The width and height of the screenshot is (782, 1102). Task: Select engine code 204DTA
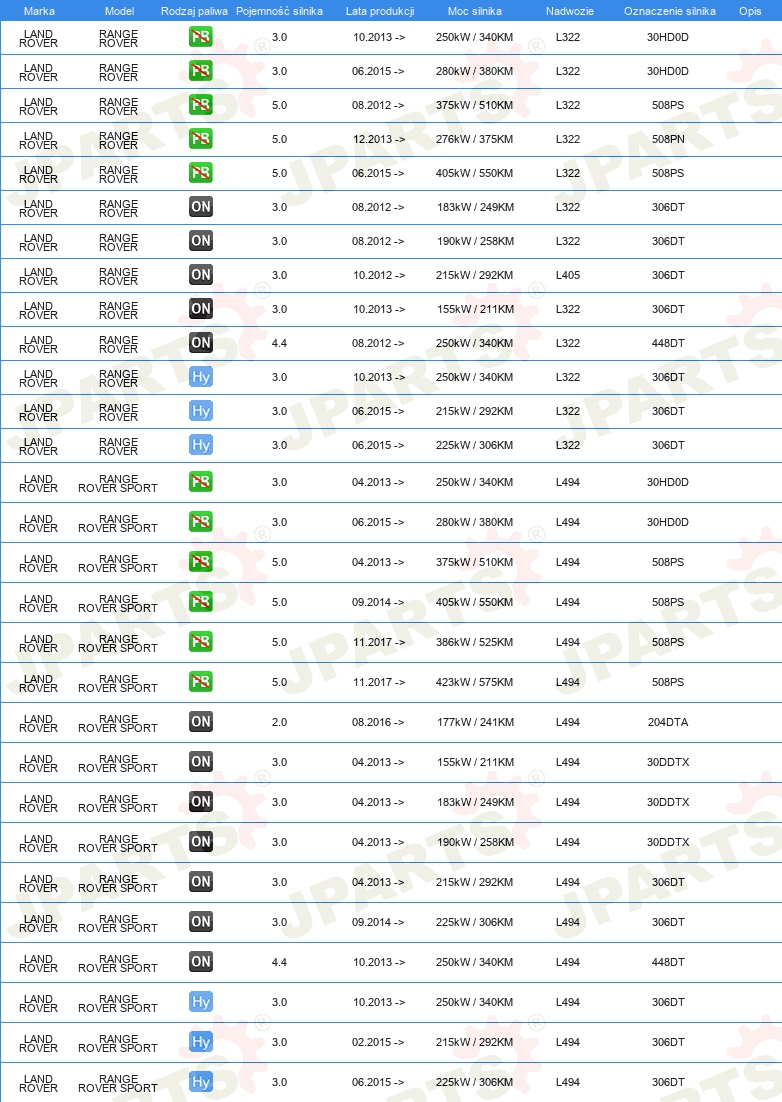point(668,722)
